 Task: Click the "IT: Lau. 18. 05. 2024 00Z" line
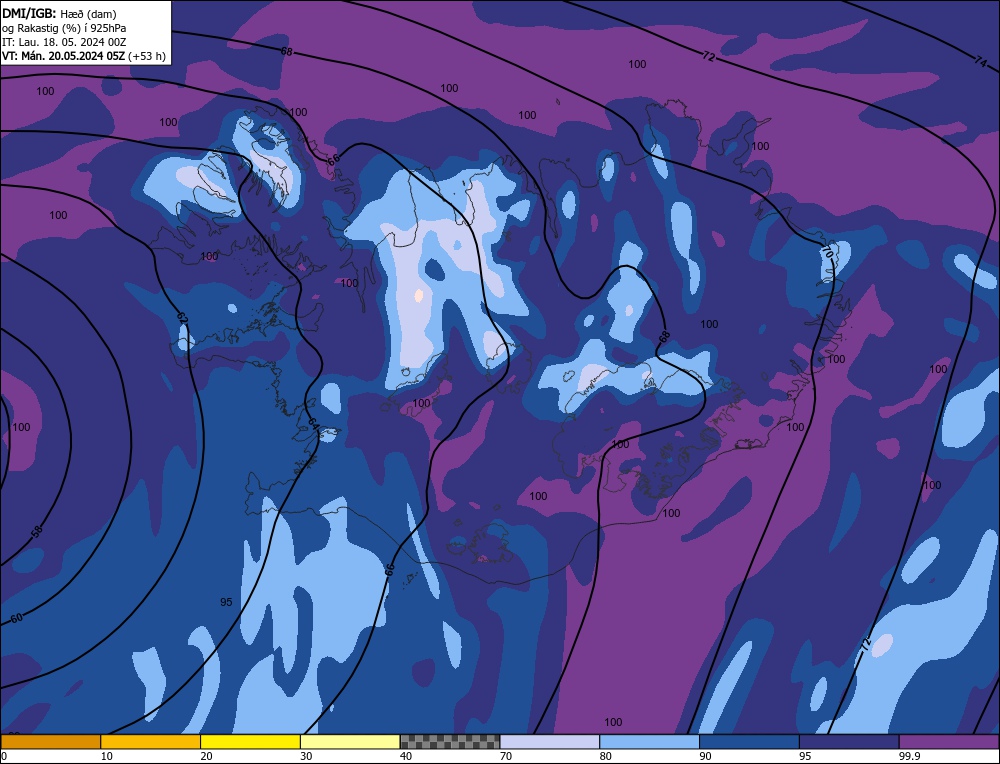[x=64, y=42]
